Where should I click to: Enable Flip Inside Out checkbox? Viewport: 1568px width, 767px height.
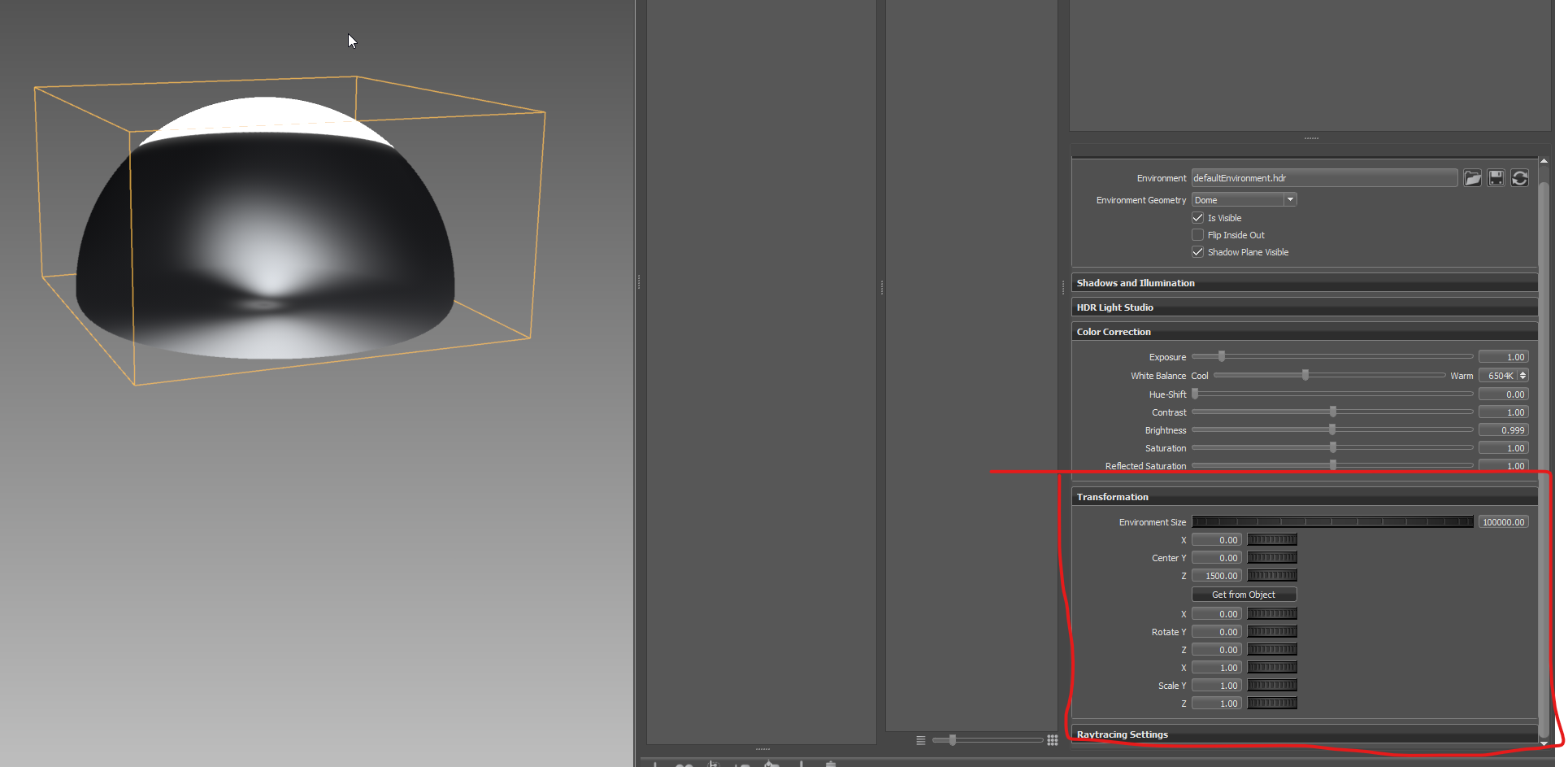coord(1197,235)
